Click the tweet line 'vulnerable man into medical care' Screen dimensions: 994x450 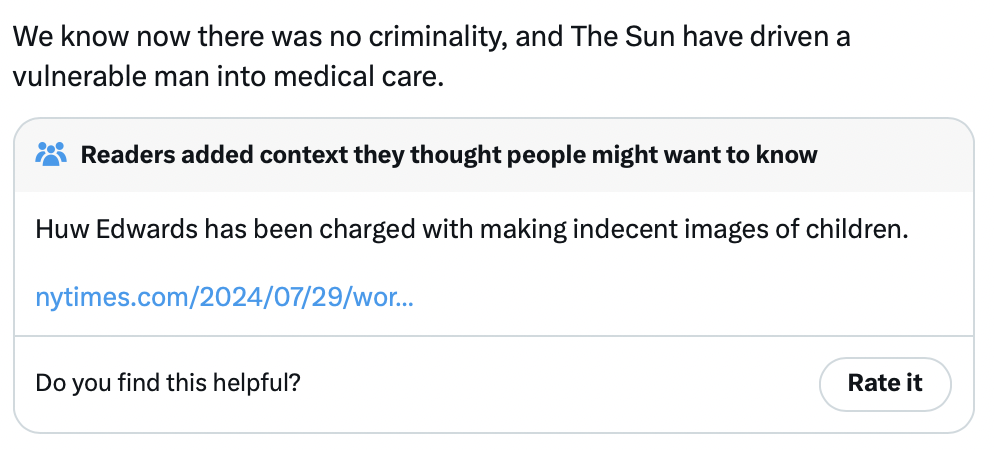pyautogui.click(x=227, y=77)
